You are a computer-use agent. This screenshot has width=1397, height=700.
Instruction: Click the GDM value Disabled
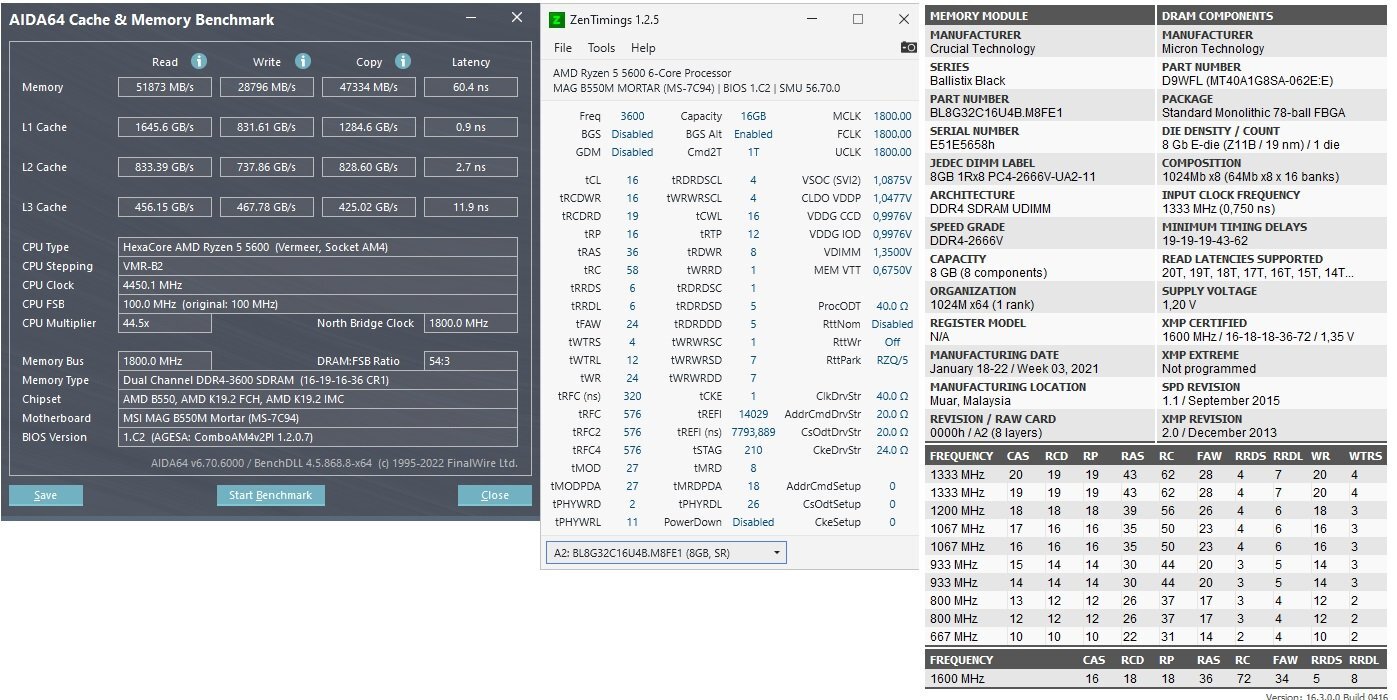pyautogui.click(x=632, y=152)
